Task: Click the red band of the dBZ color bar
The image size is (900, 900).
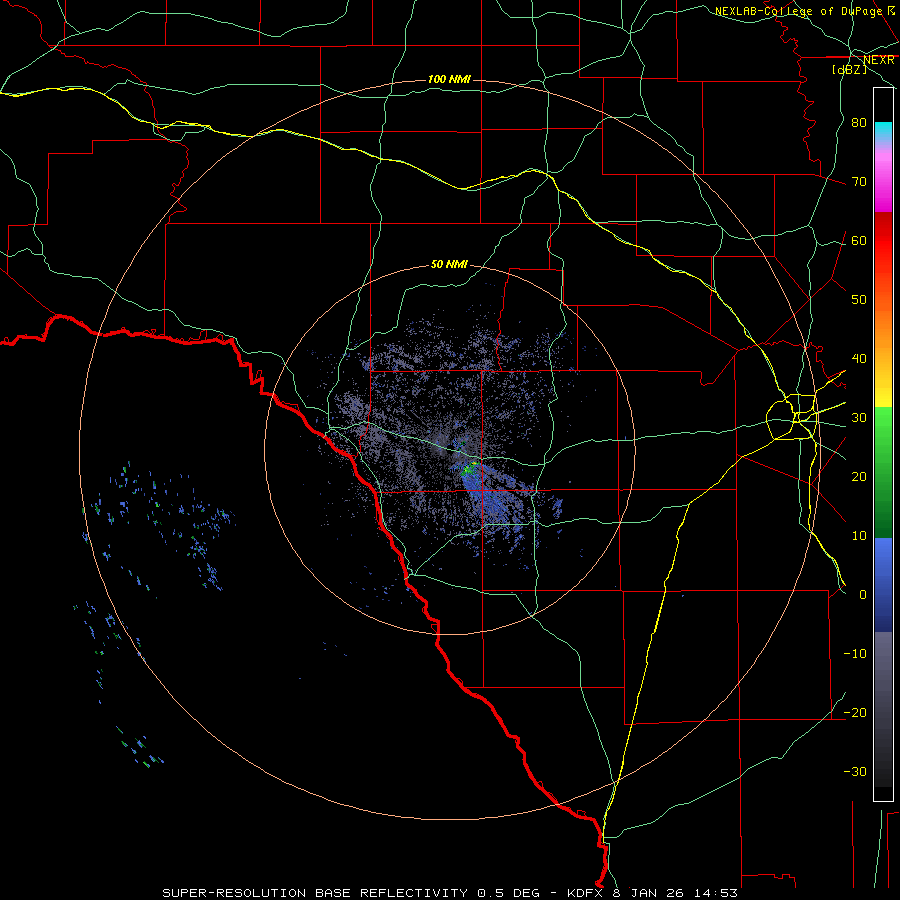Action: point(883,241)
